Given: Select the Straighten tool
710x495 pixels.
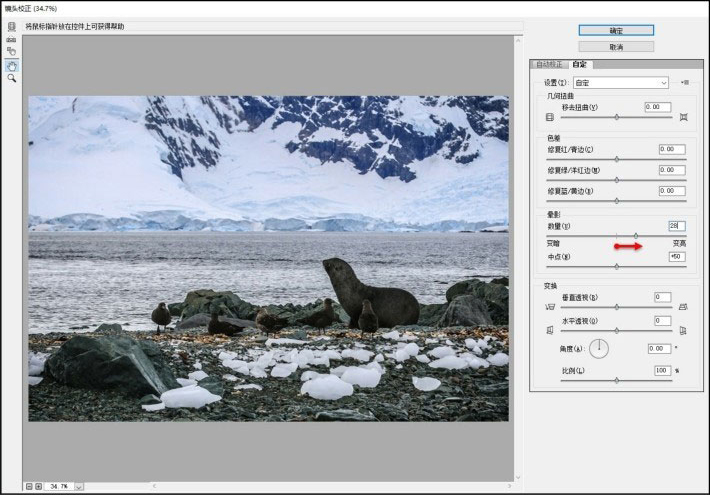Looking at the screenshot, I should coord(12,39).
